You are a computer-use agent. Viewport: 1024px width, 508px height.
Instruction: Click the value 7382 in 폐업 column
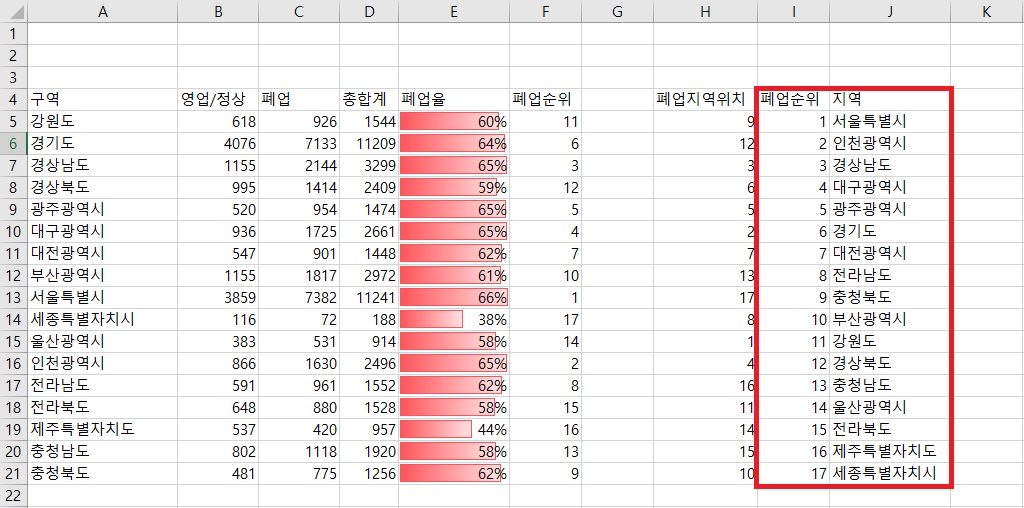(320, 298)
